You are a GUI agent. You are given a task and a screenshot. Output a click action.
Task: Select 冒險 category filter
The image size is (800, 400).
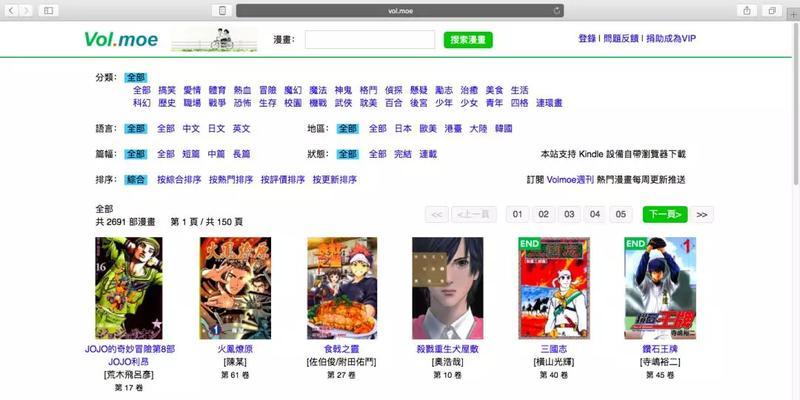coord(268,90)
